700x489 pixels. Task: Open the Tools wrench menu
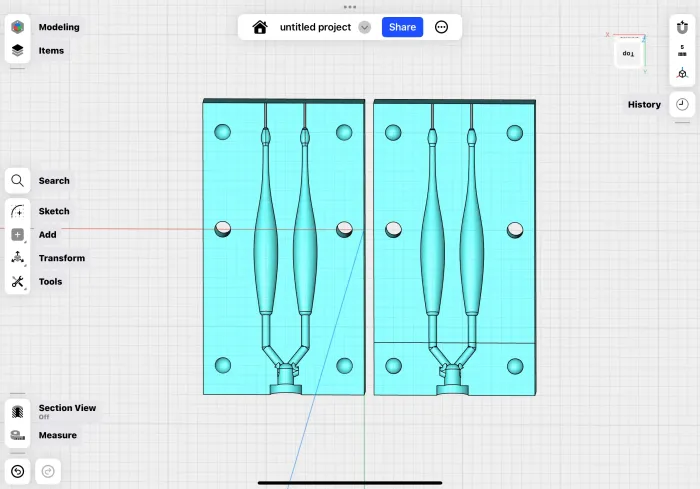coord(17,281)
